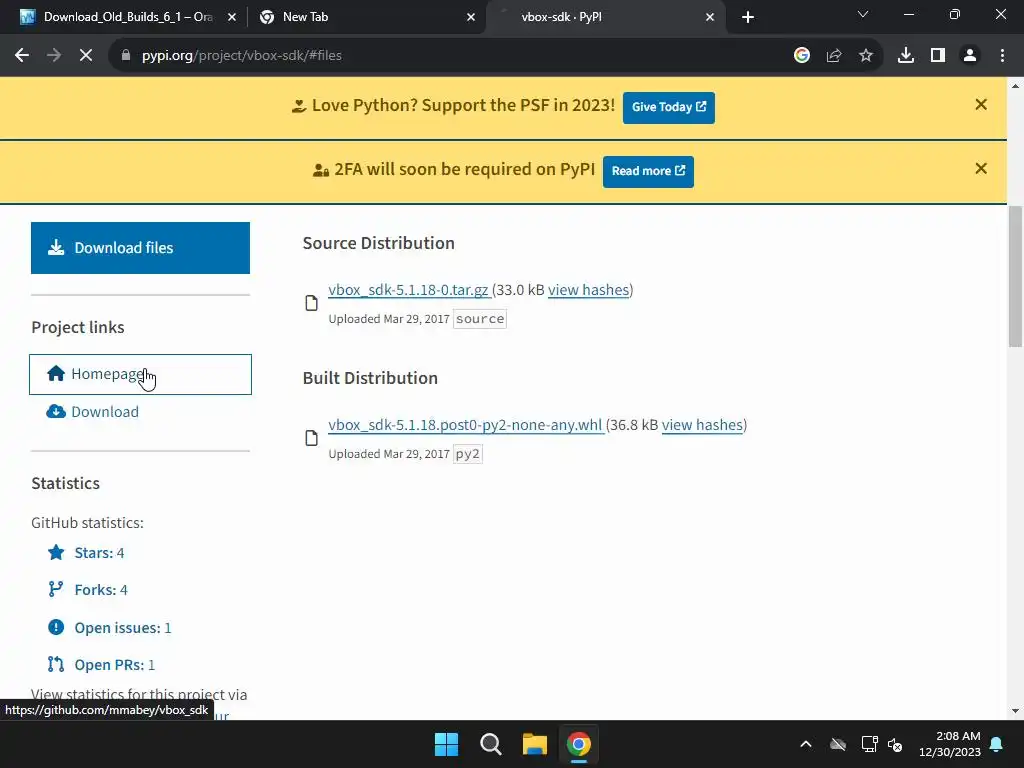
Task: View hashes for the whl file
Action: coord(702,425)
